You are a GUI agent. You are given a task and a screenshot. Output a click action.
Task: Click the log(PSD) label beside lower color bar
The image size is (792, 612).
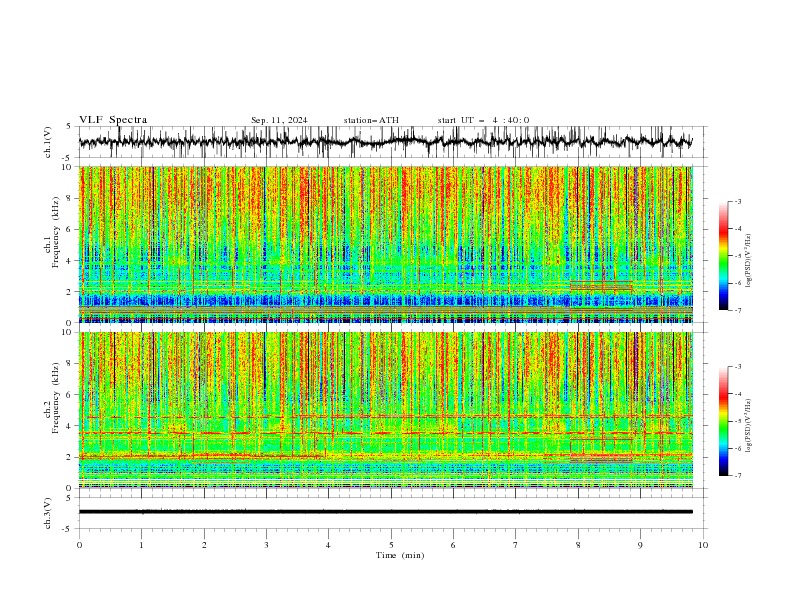[x=749, y=426]
